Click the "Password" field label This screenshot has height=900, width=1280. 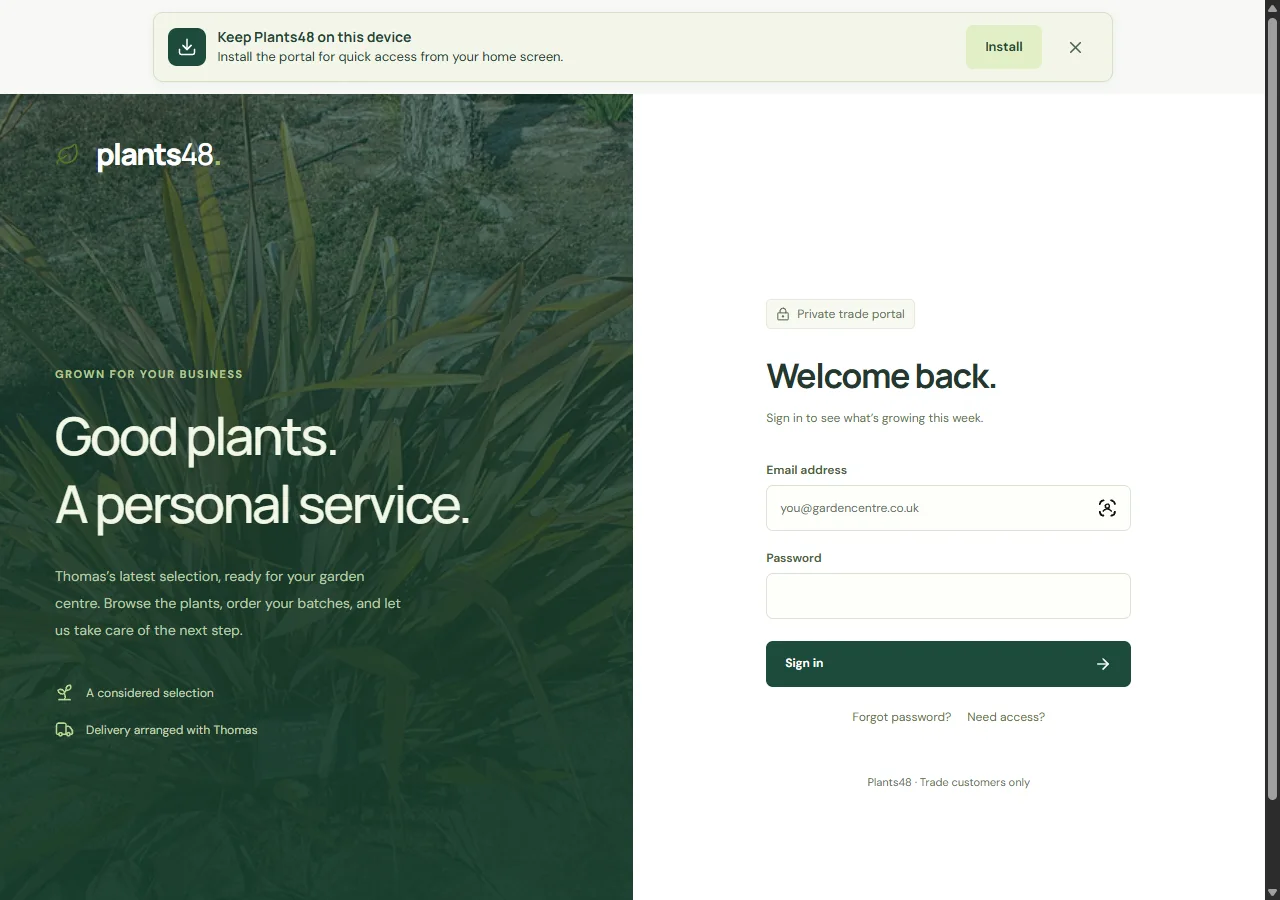point(794,558)
